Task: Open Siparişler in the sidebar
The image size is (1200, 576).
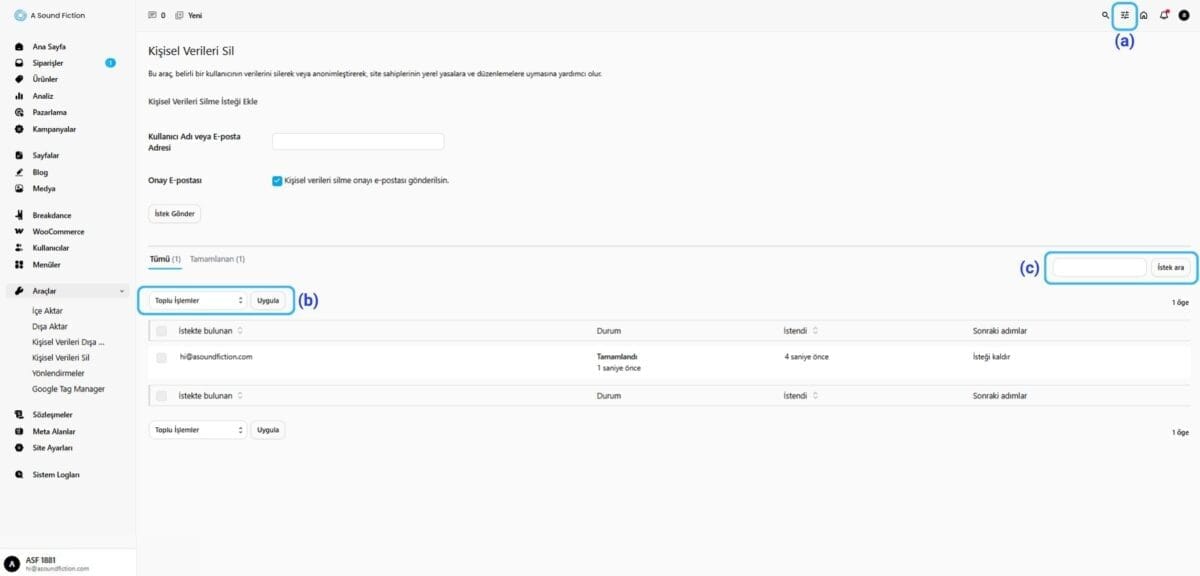Action: click(48, 63)
